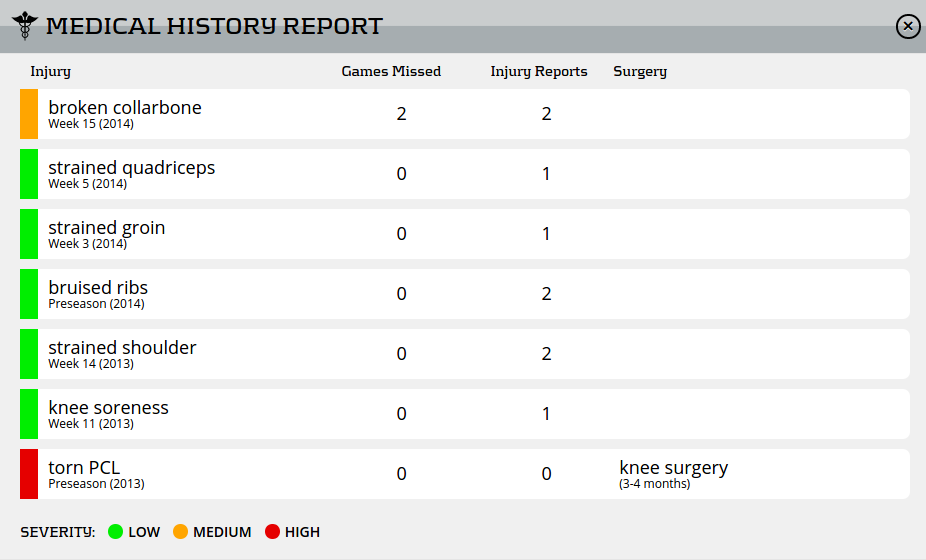Close the Medical History Report dialog

(x=907, y=27)
